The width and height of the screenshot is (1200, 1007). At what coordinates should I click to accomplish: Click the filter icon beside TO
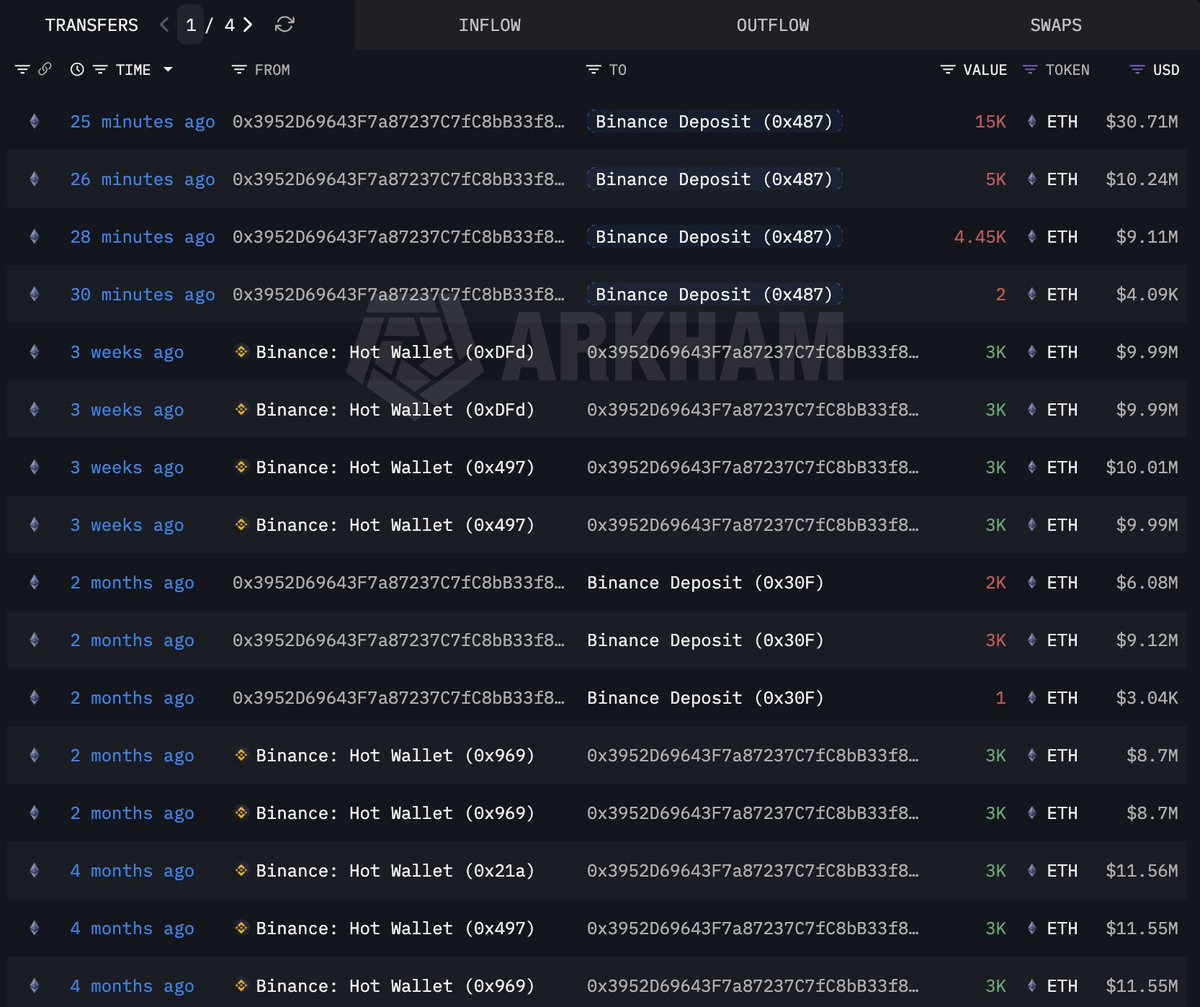[x=593, y=70]
